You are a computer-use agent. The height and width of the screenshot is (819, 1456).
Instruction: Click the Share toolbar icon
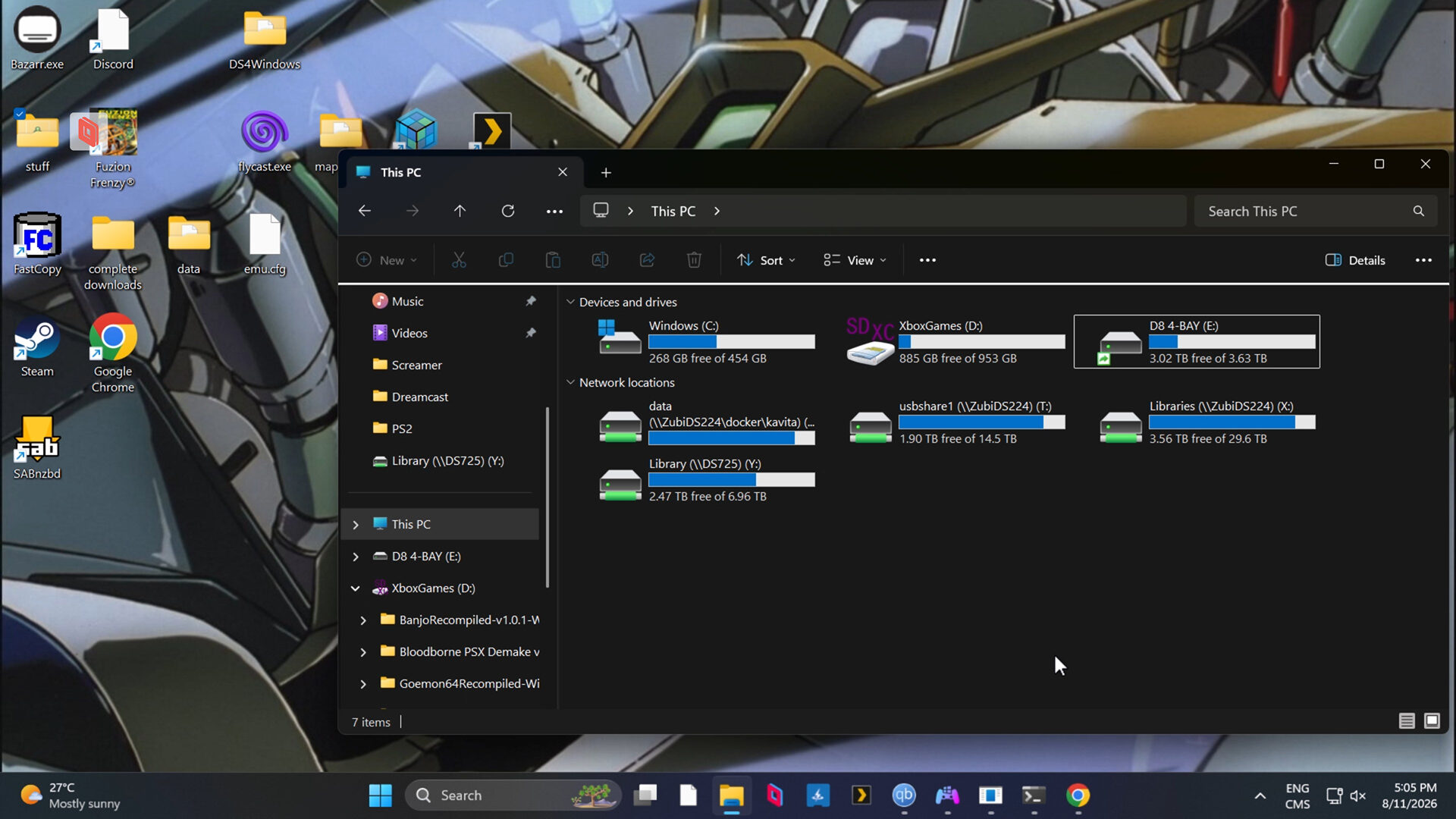tap(647, 260)
